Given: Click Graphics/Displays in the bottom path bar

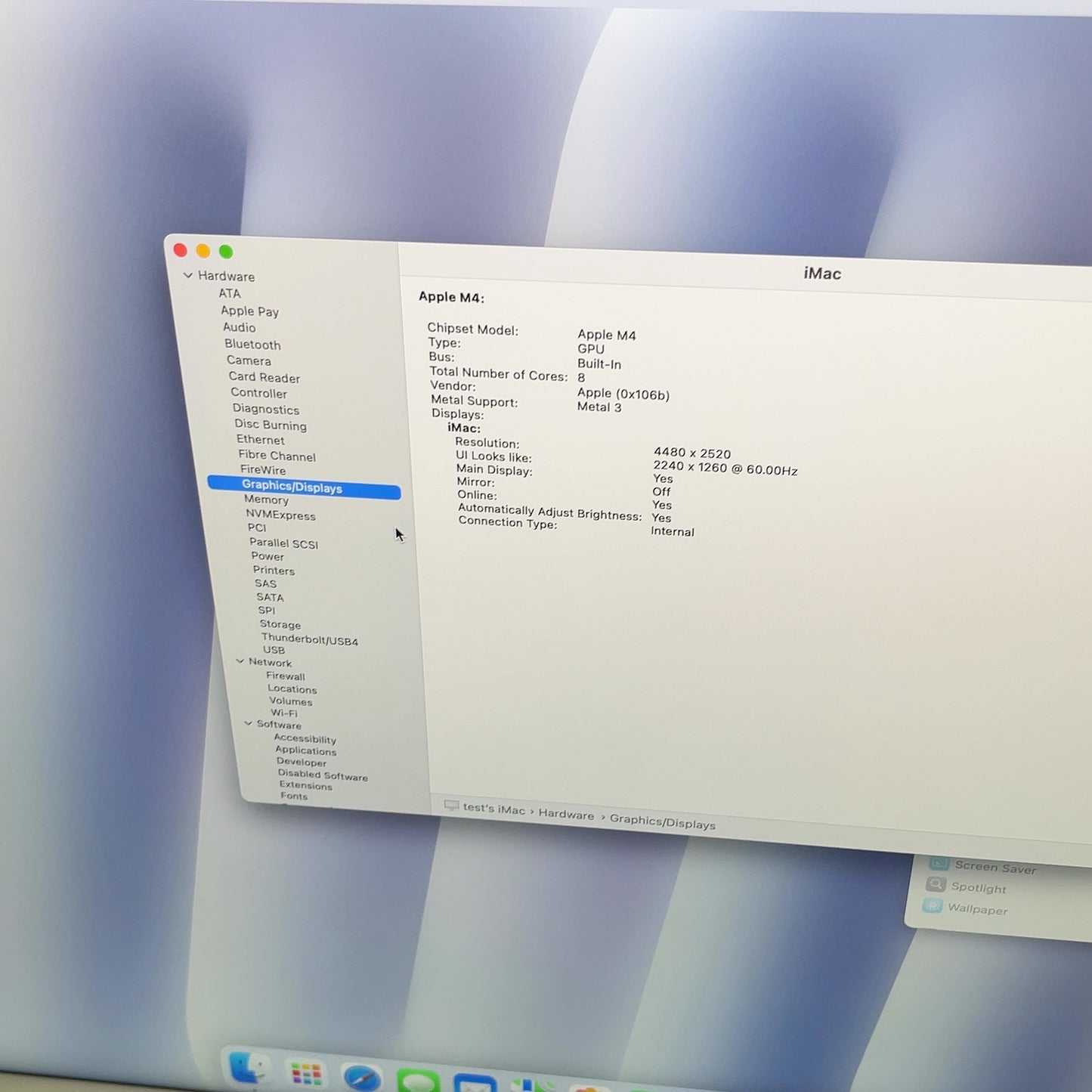Looking at the screenshot, I should click(662, 821).
